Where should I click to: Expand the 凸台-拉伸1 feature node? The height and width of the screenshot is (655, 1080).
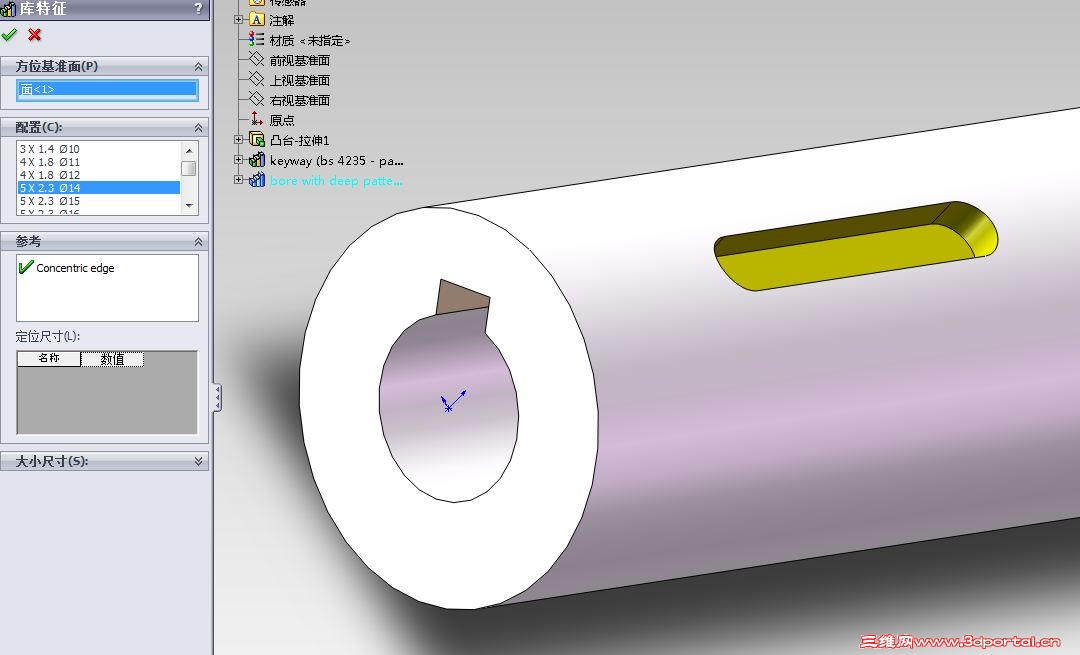click(x=239, y=140)
